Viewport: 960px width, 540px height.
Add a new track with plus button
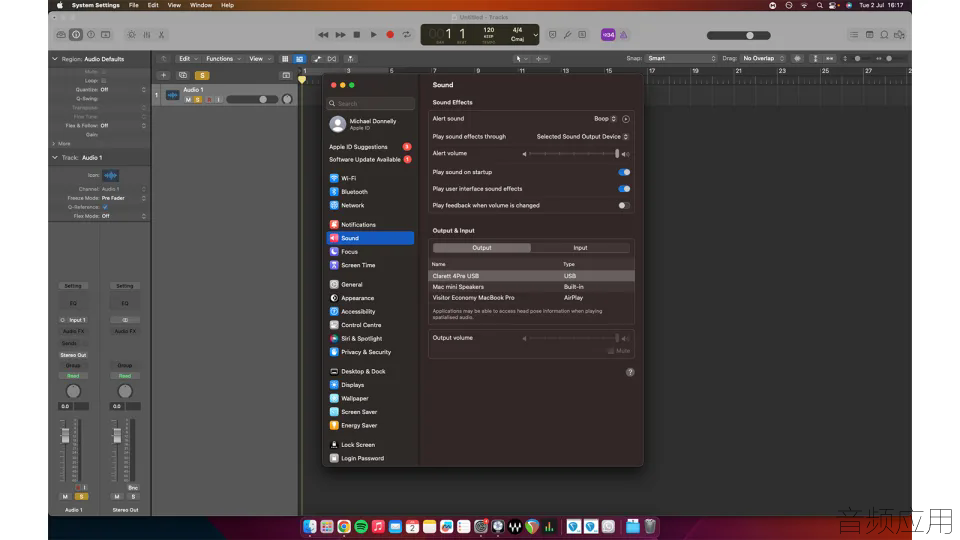[163, 75]
